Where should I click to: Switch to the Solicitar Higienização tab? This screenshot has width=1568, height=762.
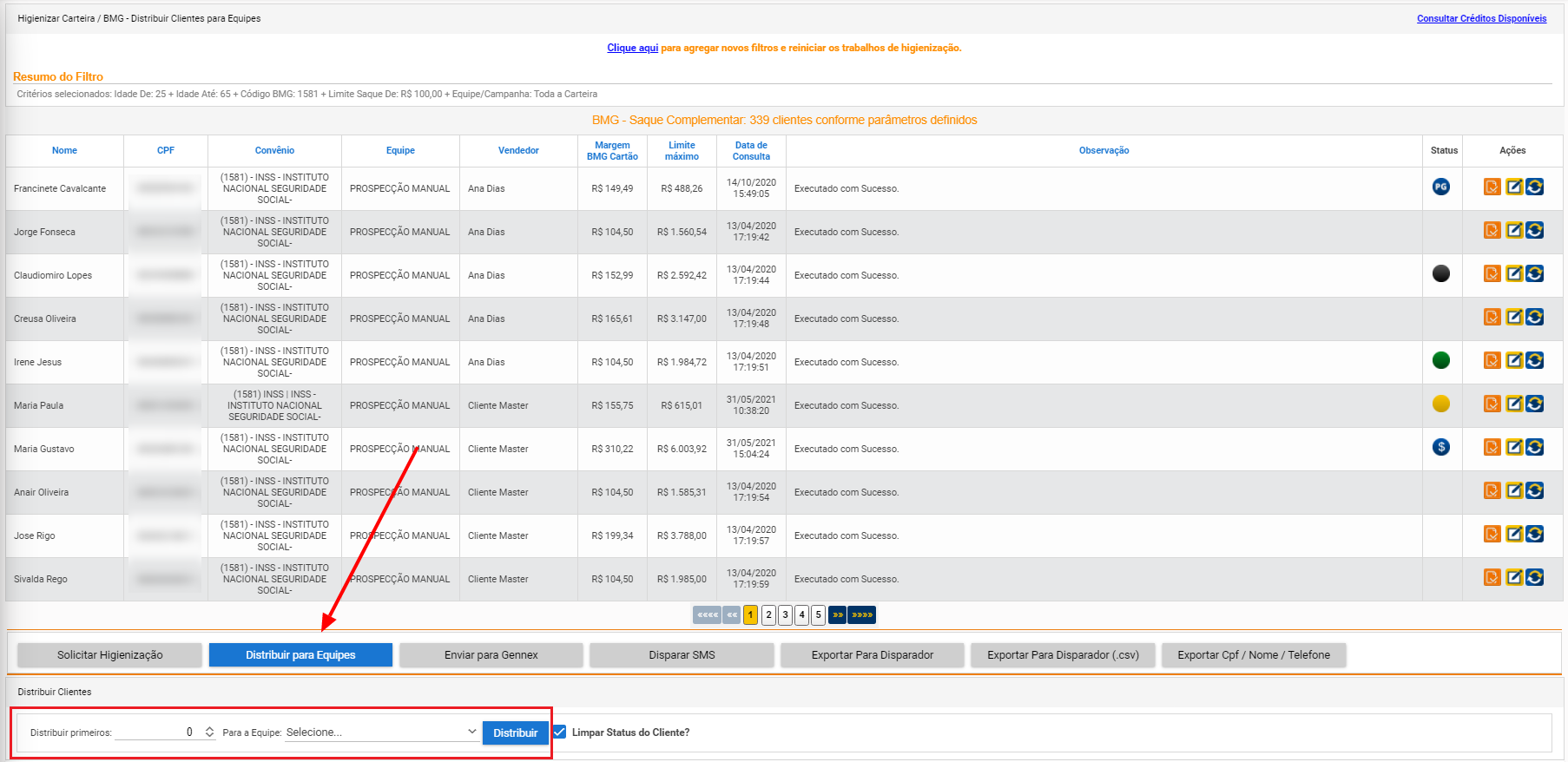point(109,655)
